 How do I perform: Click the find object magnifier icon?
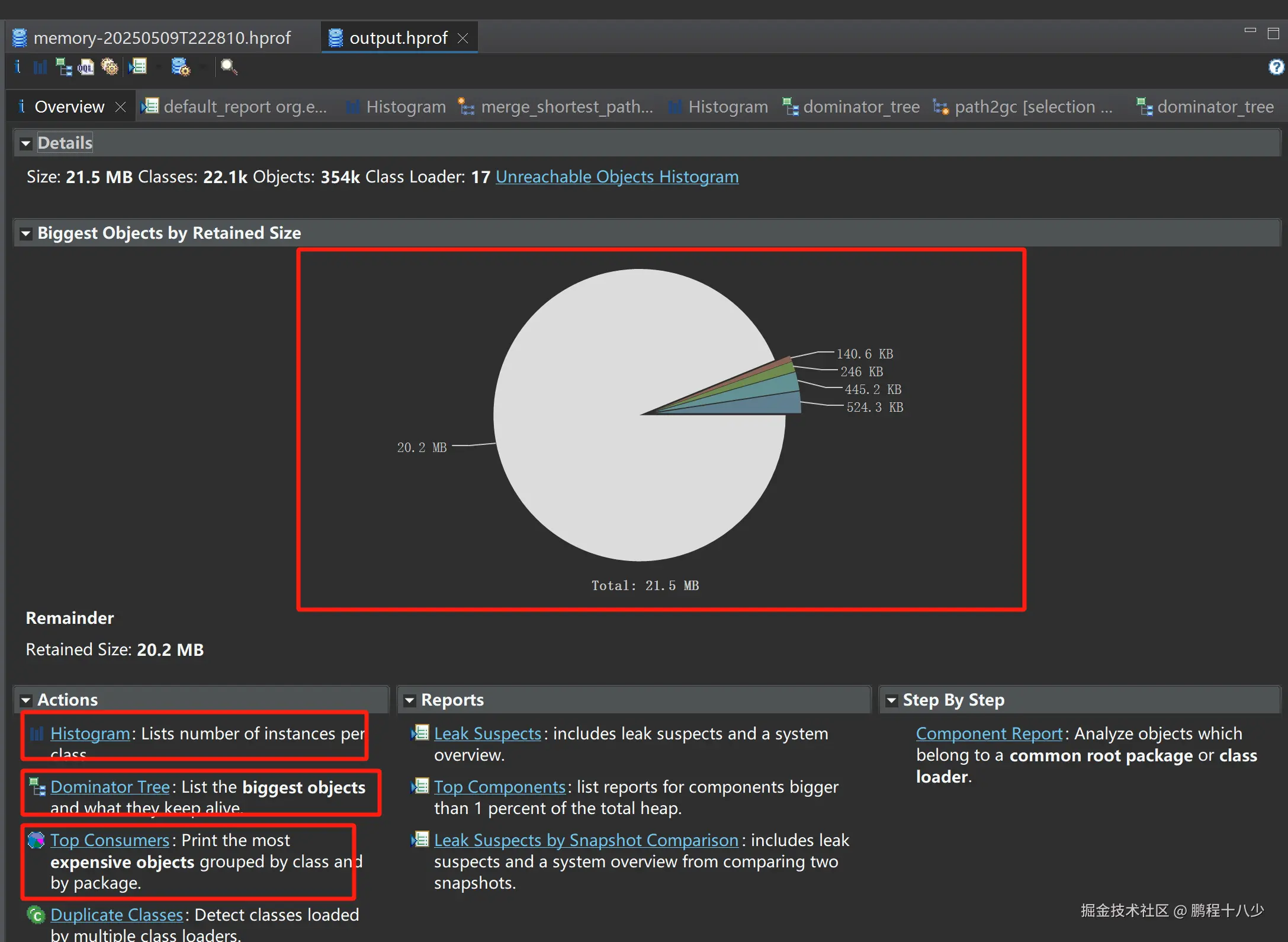pyautogui.click(x=229, y=67)
